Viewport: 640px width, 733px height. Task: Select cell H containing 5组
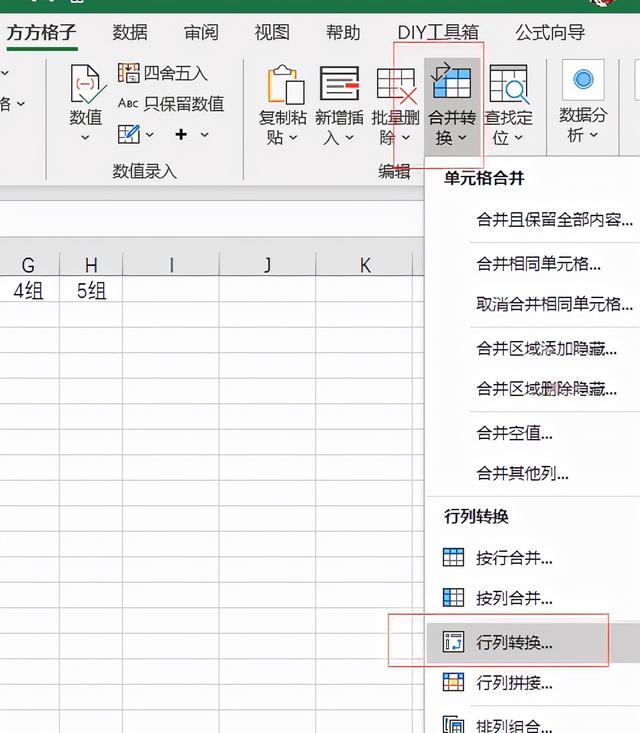pyautogui.click(x=91, y=291)
